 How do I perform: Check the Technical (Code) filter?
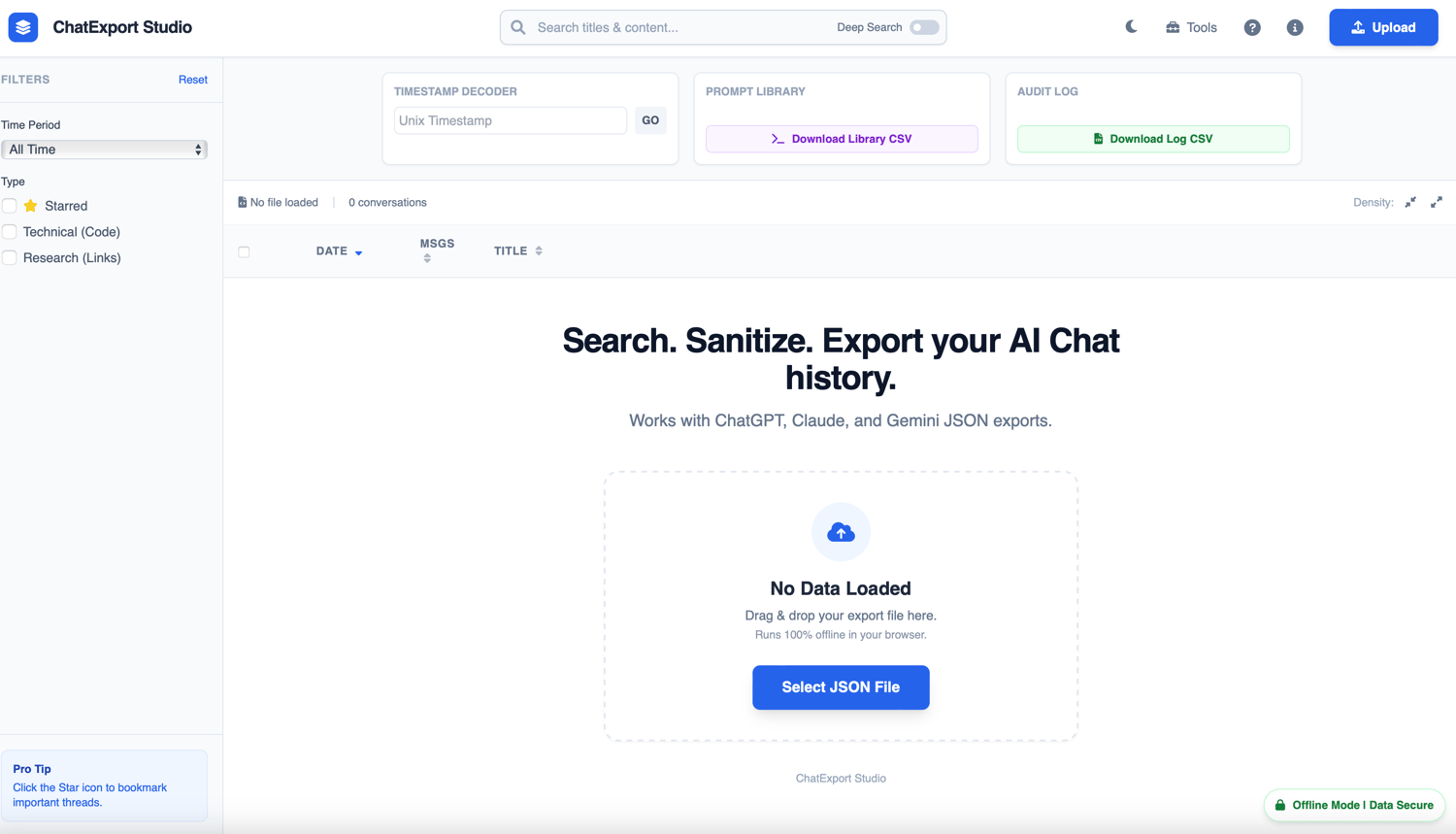click(10, 232)
